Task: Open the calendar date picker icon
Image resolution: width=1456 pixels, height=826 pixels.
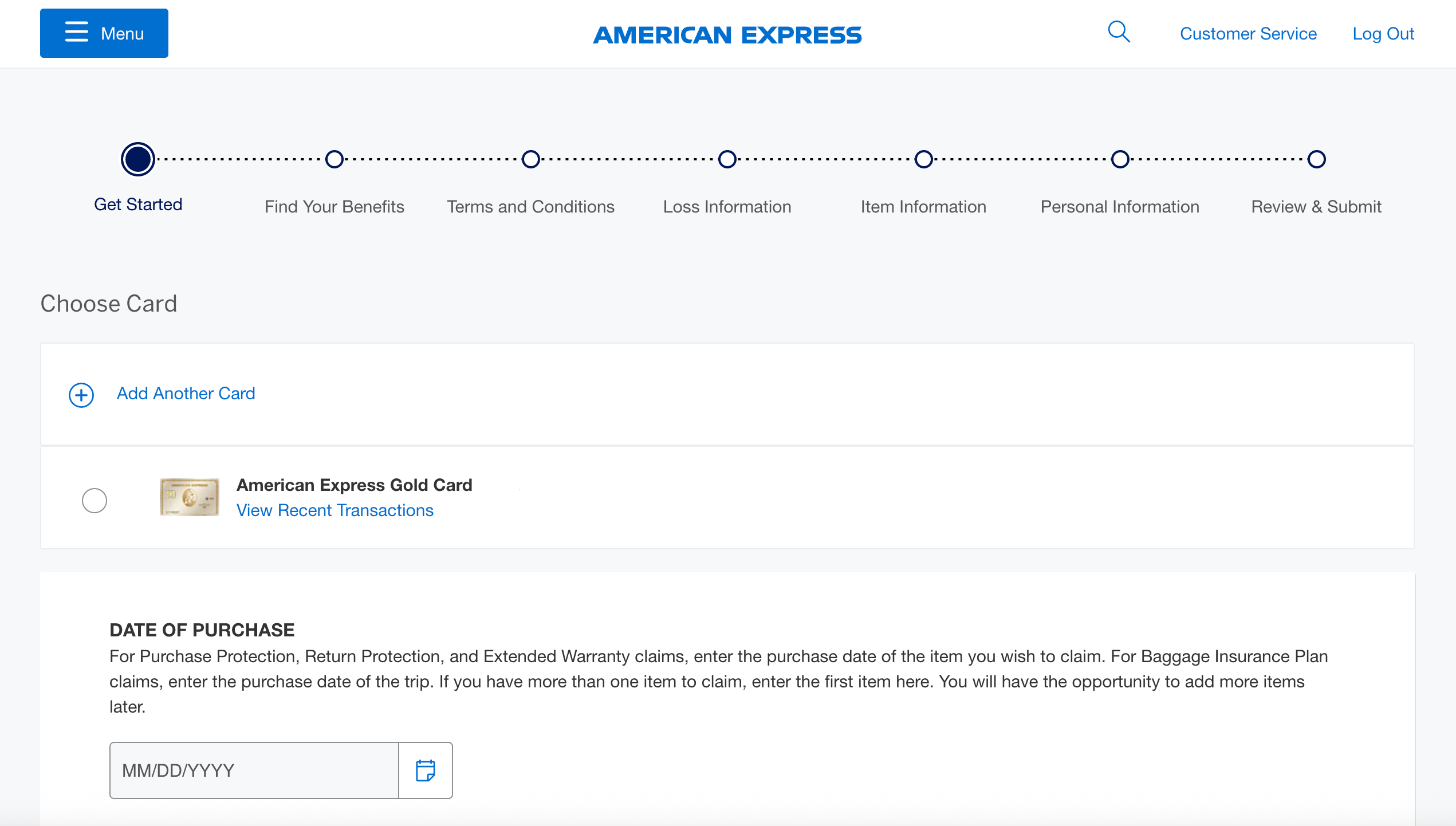Action: tap(425, 770)
